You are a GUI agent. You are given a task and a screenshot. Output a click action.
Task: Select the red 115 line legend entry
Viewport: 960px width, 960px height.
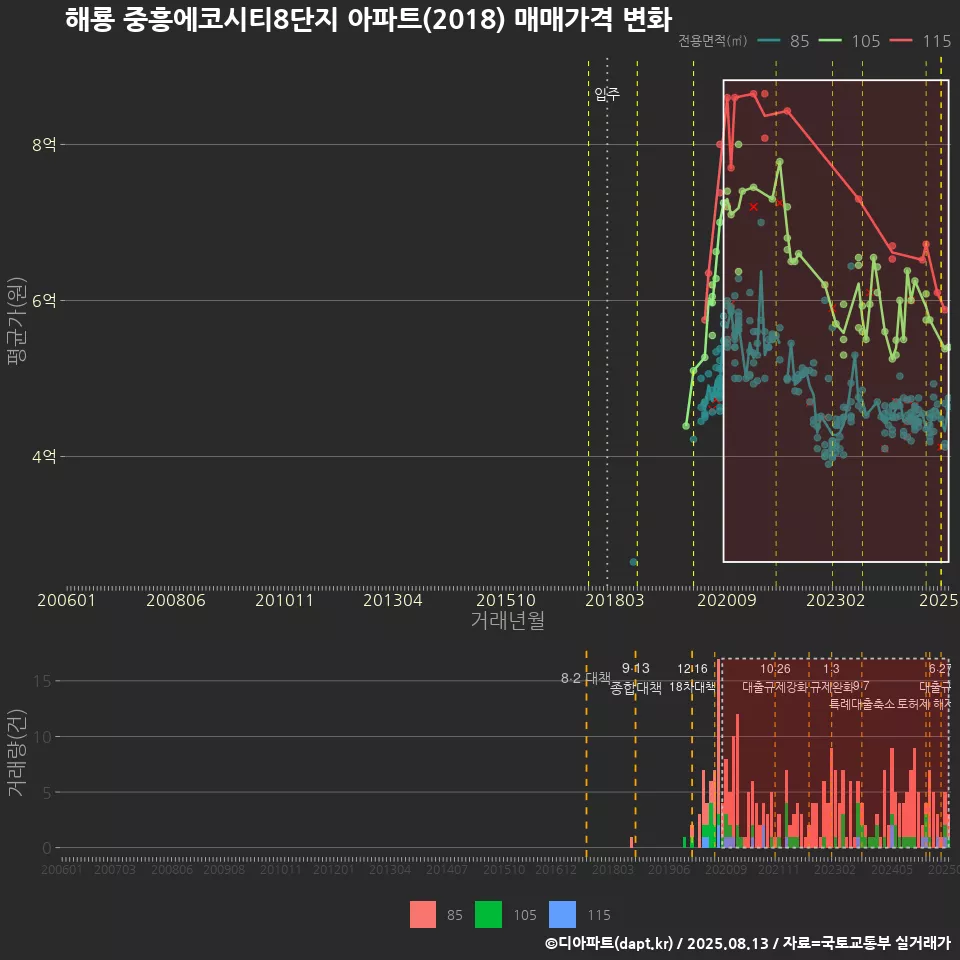920,41
